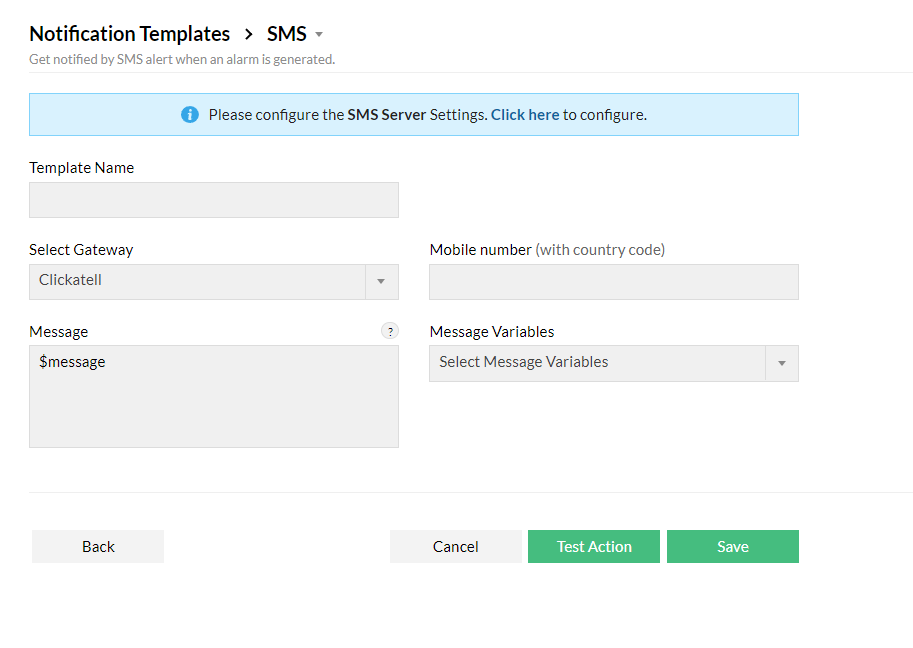Click here to configure SMS Server settings
This screenshot has height=648, width=913.
(x=524, y=114)
